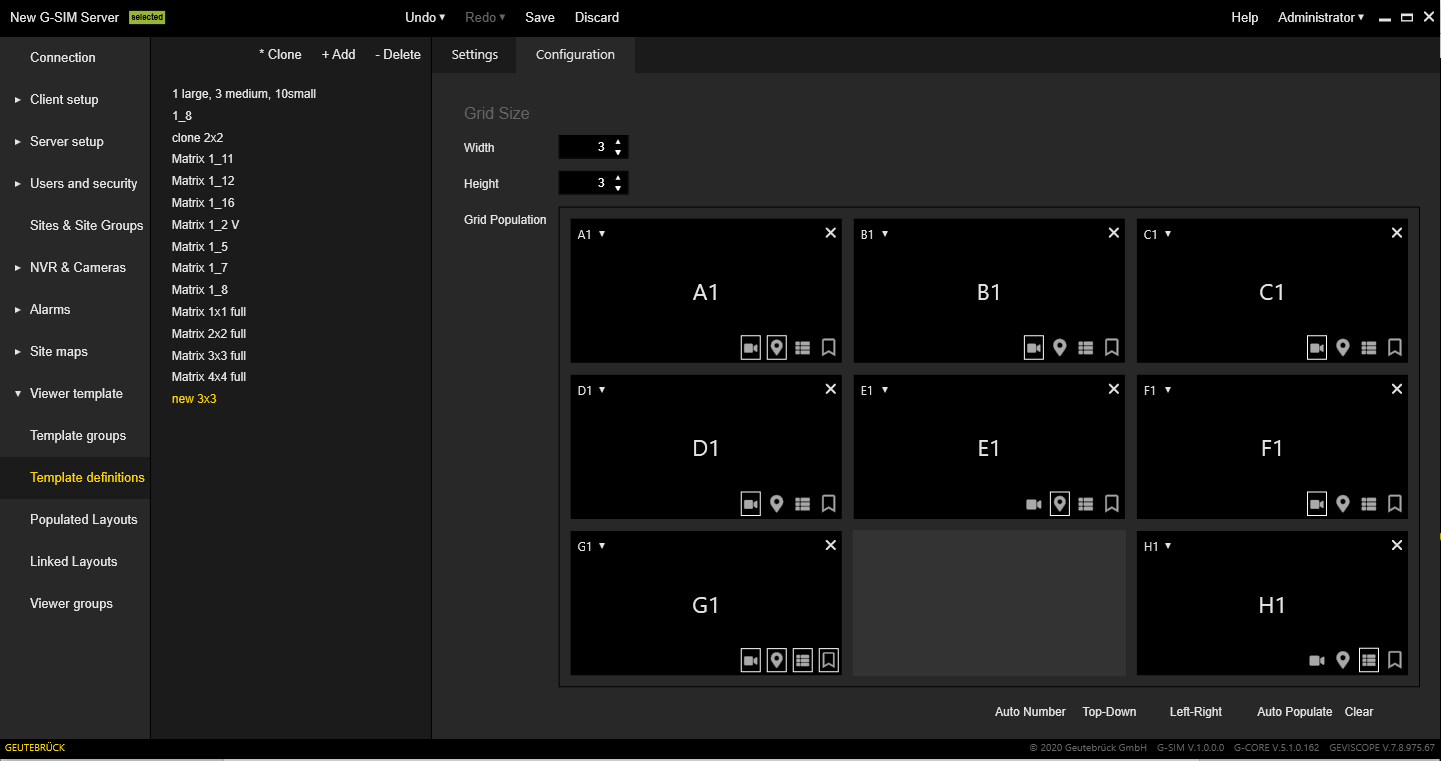Select list icon in cell H1

click(1369, 660)
